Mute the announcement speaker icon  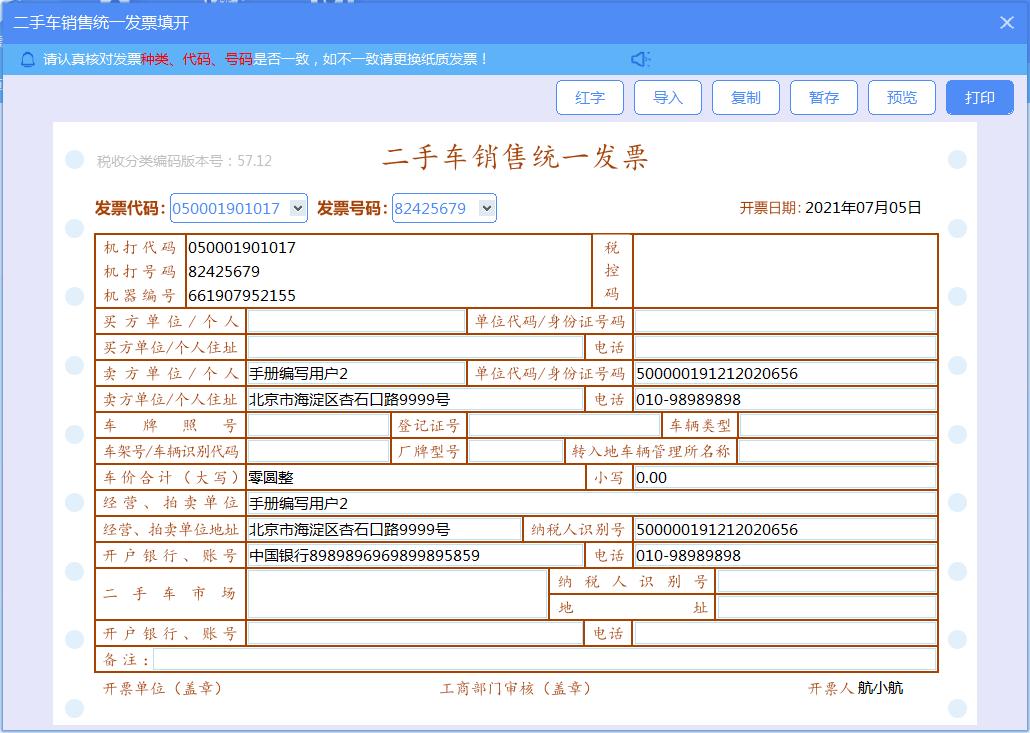point(641,58)
